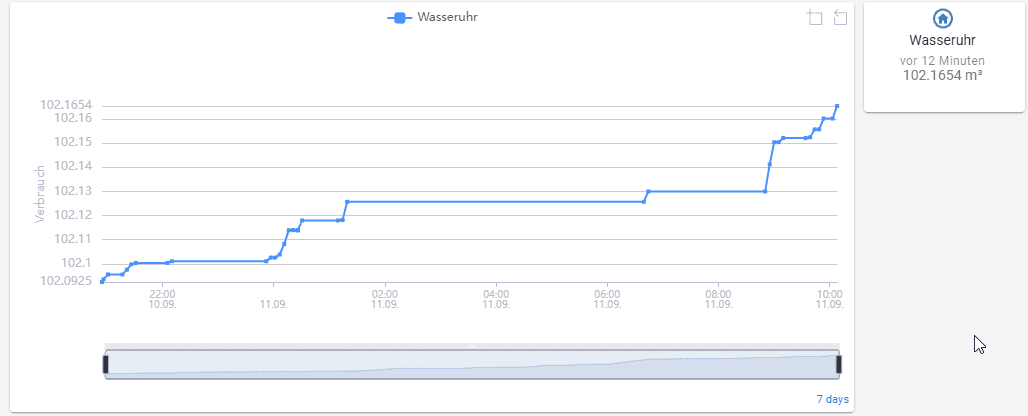
Task: Click the 02:00 11.09. time axis label
Action: 385,300
